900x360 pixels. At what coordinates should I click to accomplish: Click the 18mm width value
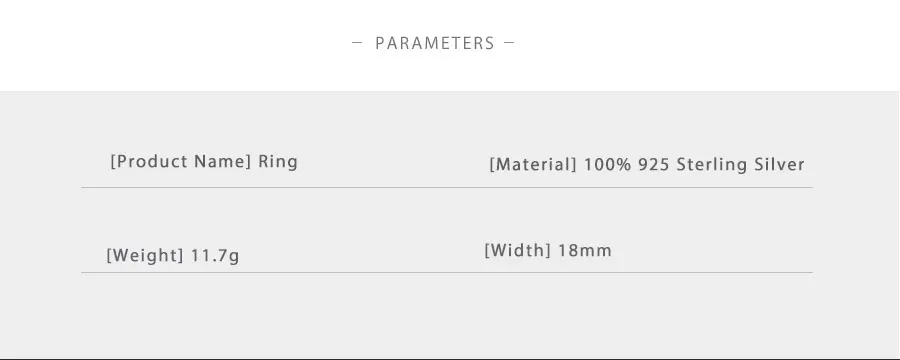point(585,250)
